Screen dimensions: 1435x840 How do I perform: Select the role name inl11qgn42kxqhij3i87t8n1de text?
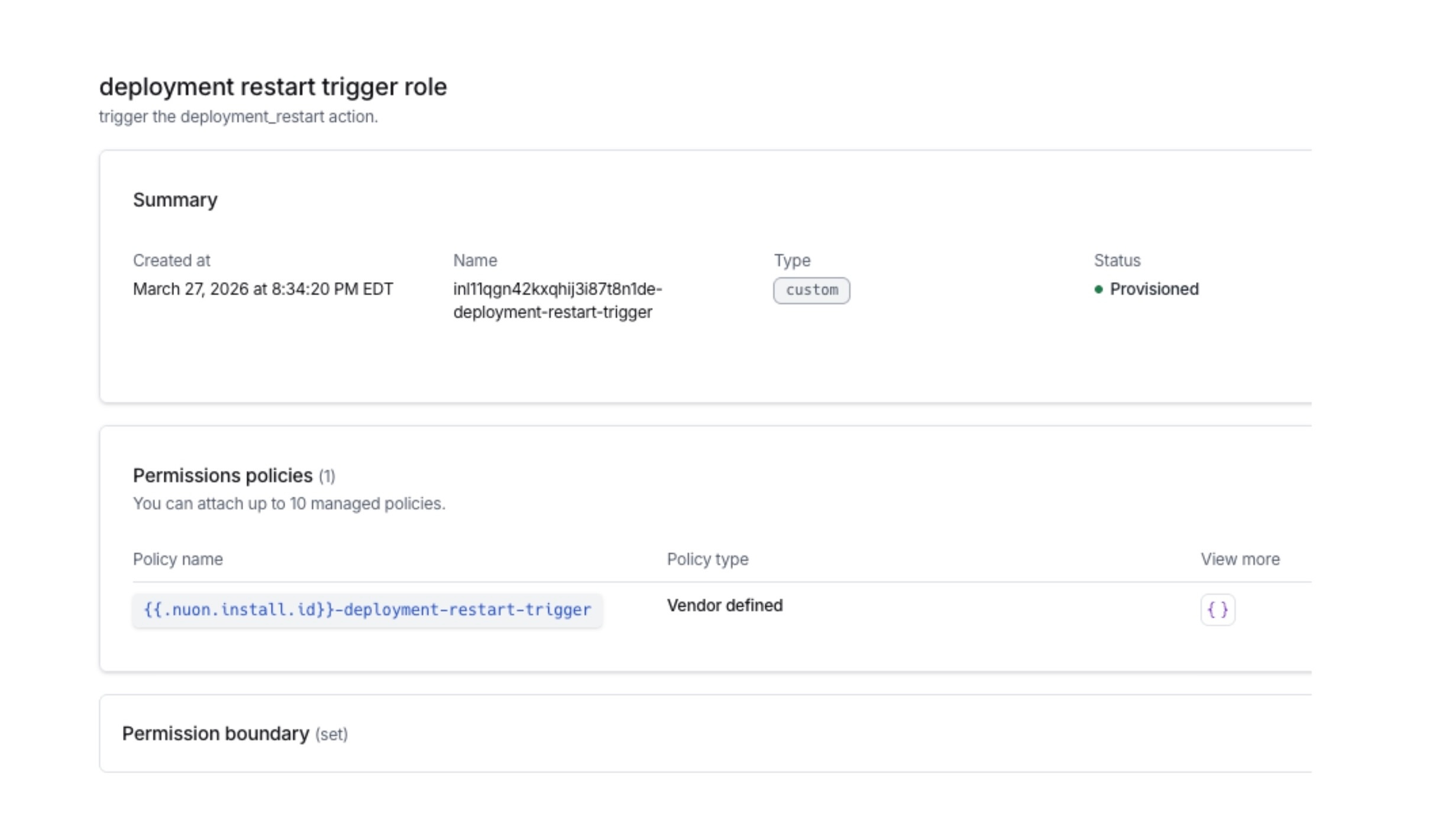click(x=557, y=289)
